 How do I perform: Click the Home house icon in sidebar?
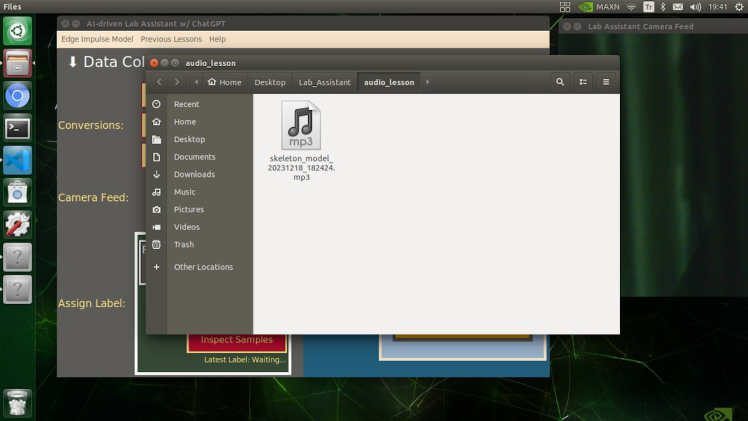pos(156,122)
